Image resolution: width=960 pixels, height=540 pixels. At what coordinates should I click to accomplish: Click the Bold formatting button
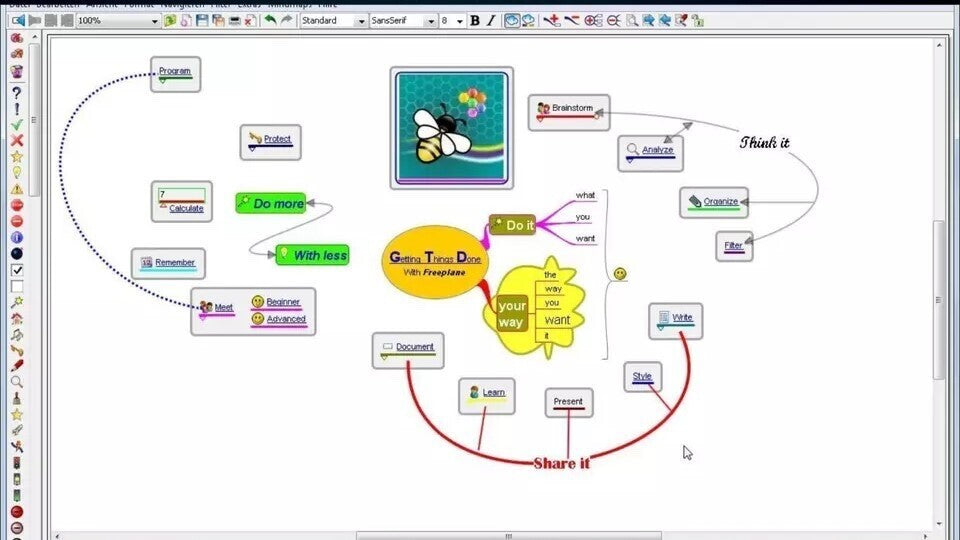point(475,20)
